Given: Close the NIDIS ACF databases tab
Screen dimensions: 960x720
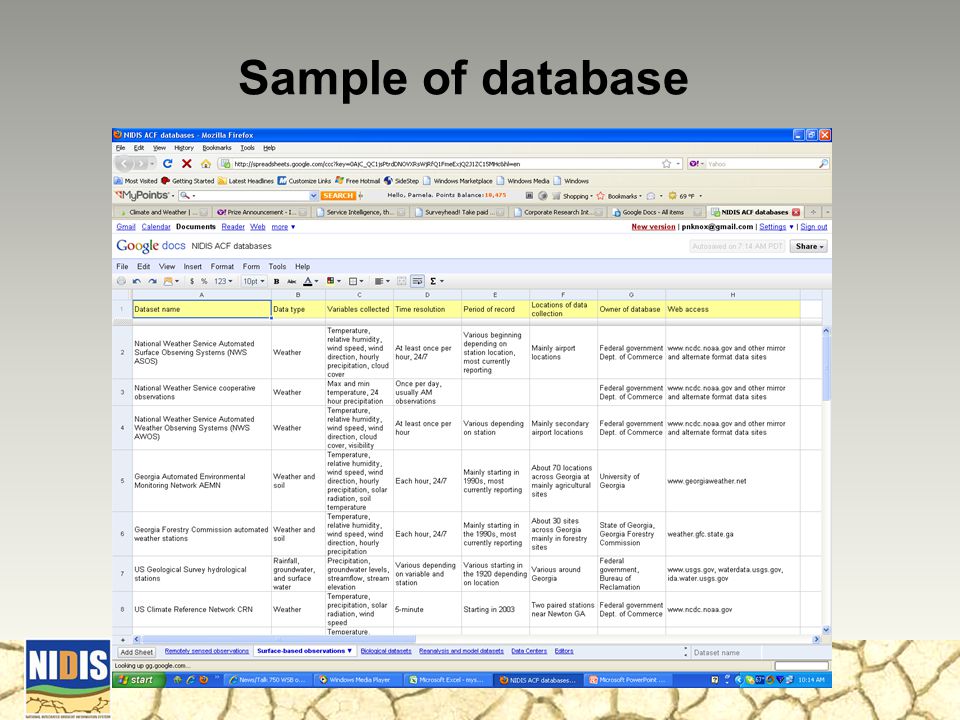Looking at the screenshot, I should pyautogui.click(x=796, y=212).
